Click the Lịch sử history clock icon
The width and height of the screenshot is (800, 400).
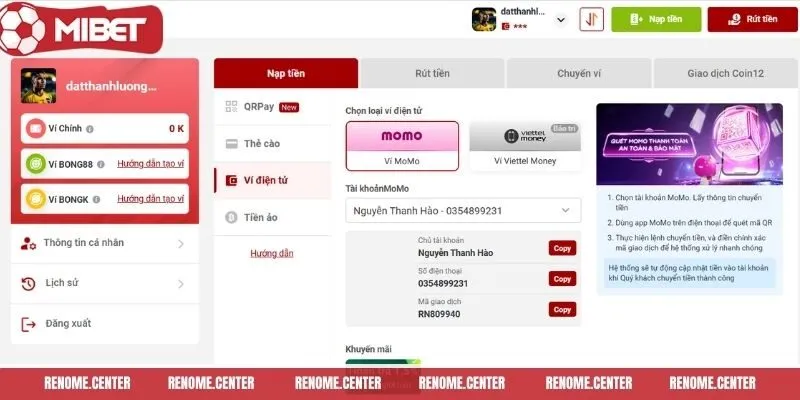[28, 284]
